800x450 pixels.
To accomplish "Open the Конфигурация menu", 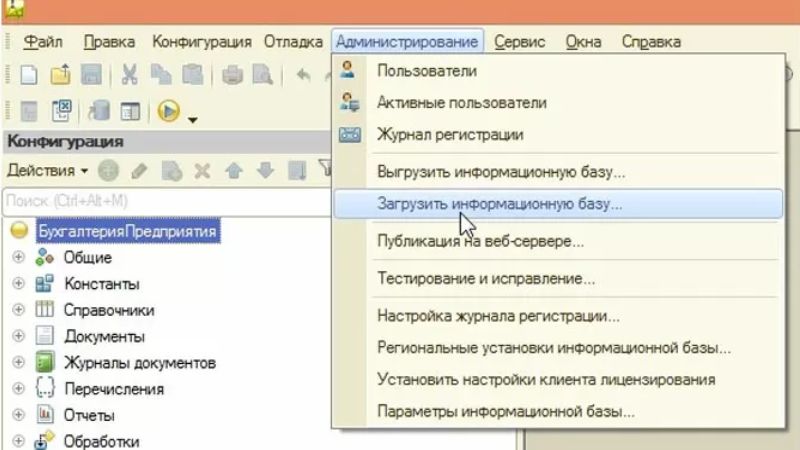I will click(x=202, y=42).
